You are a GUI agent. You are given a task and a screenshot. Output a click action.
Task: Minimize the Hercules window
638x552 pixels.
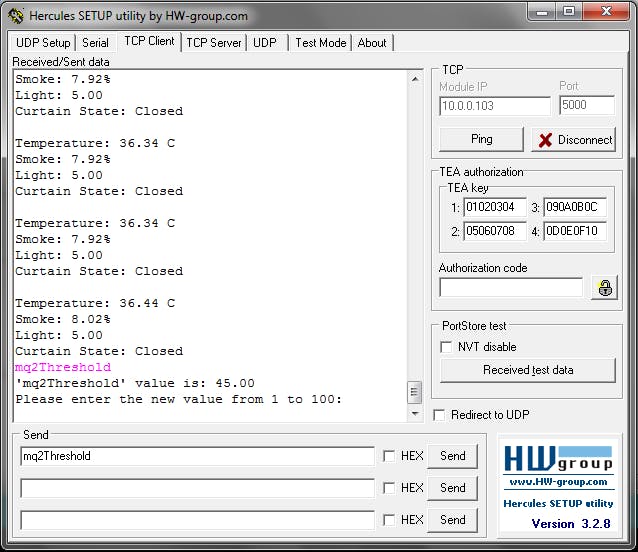click(x=542, y=12)
